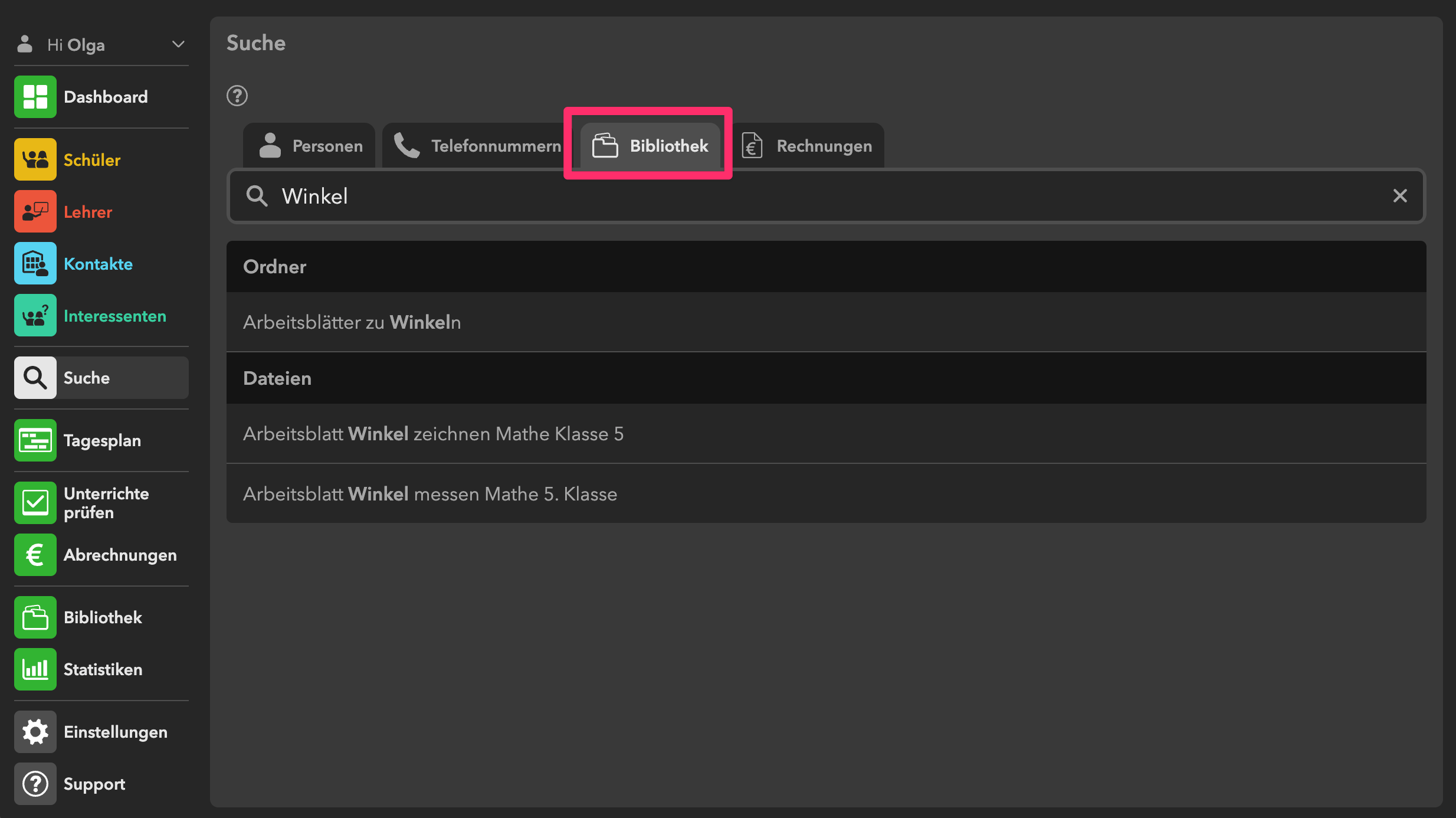Open Einstellungen gear icon
The width and height of the screenshot is (1456, 818).
tap(35, 732)
